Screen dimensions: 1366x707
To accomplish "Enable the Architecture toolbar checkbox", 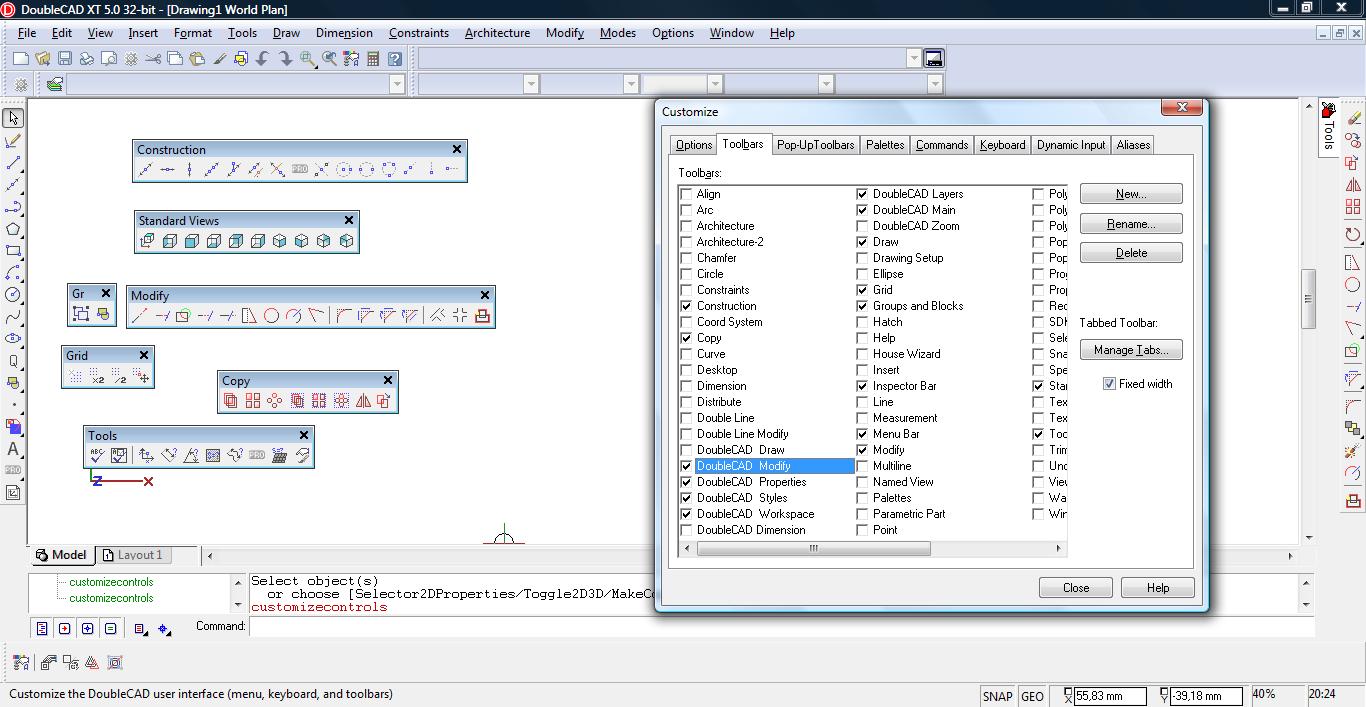I will pyautogui.click(x=686, y=226).
